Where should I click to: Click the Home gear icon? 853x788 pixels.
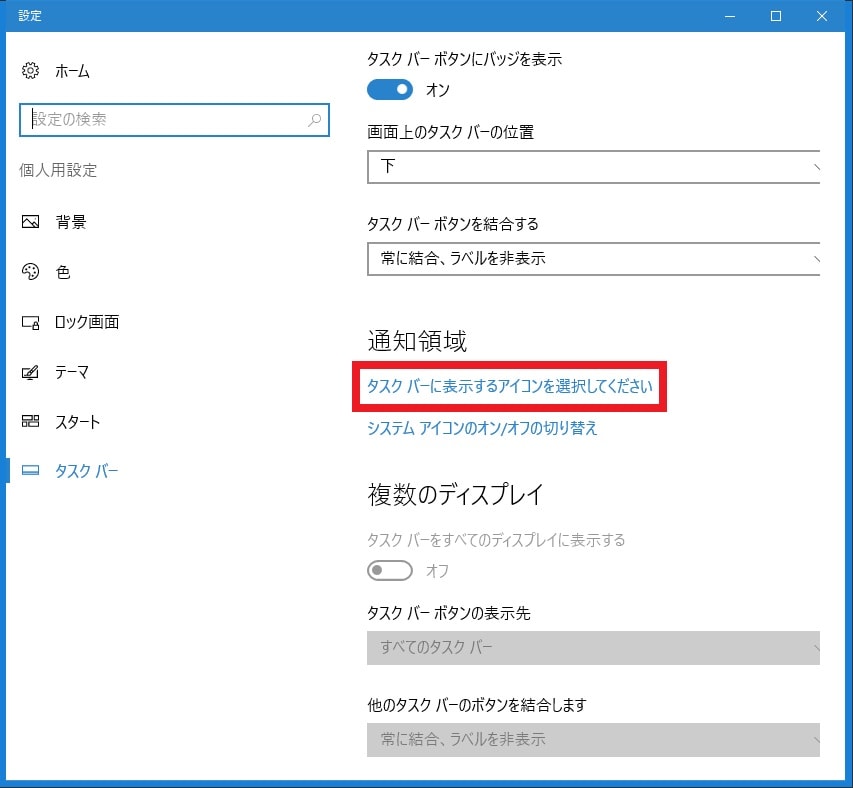[x=30, y=71]
